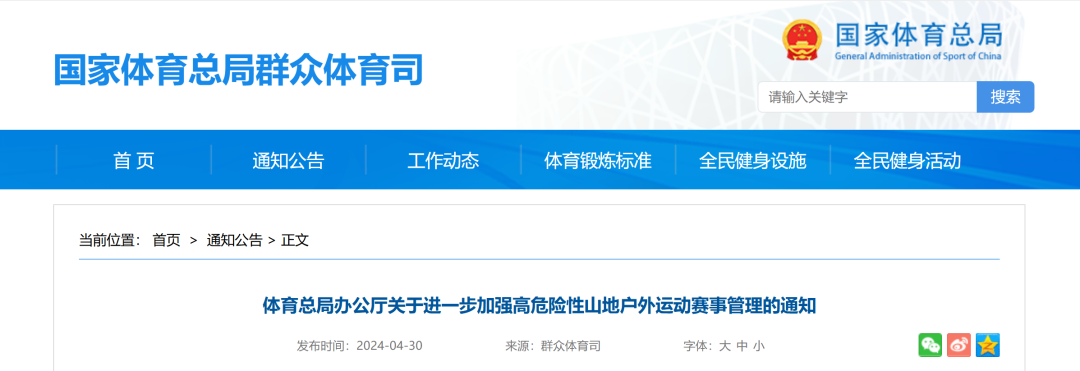Click the publish date 2024-04-30
This screenshot has height=371, width=1080.
[389, 346]
